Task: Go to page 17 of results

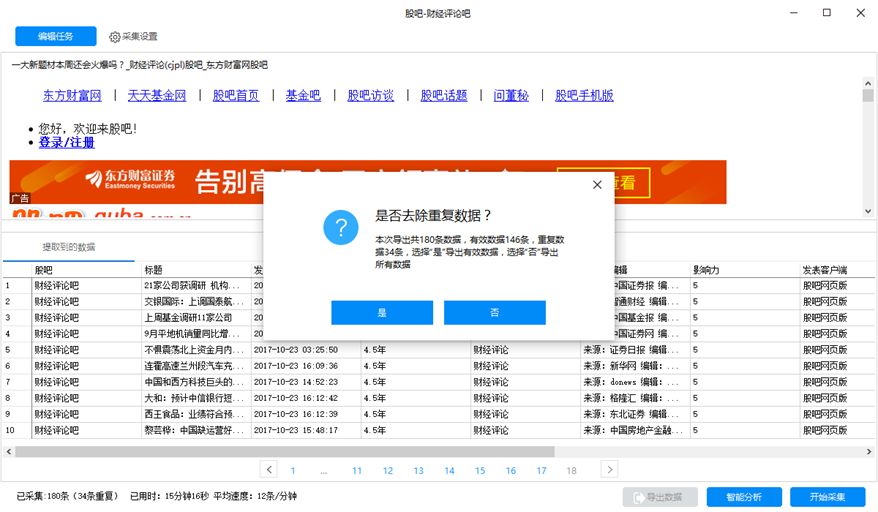Action: pyautogui.click(x=541, y=471)
